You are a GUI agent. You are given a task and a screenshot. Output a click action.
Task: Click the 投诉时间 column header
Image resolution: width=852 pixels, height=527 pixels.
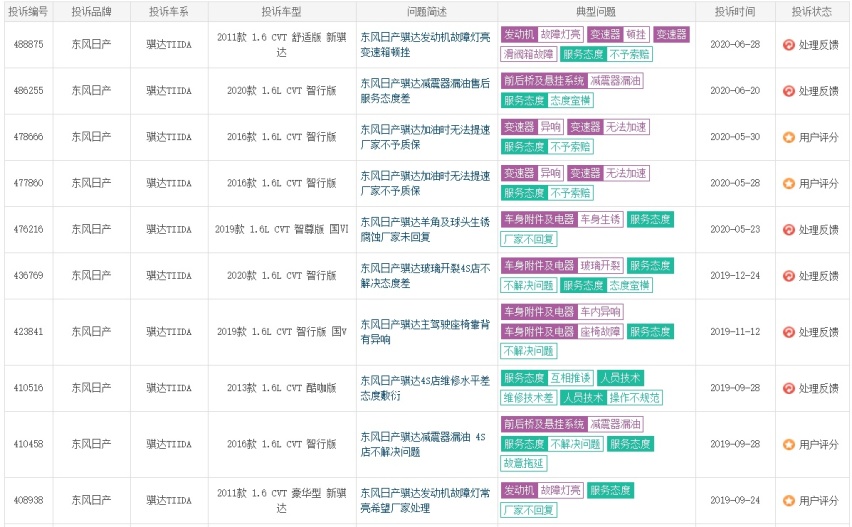click(x=735, y=11)
